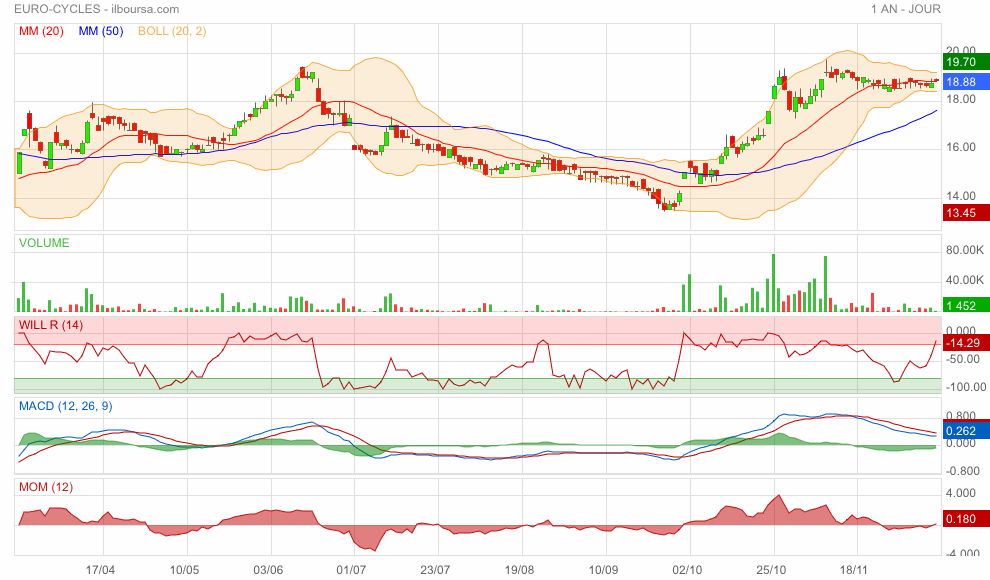Click the 17/04 date axis label
The image size is (990, 580).
coord(101,570)
